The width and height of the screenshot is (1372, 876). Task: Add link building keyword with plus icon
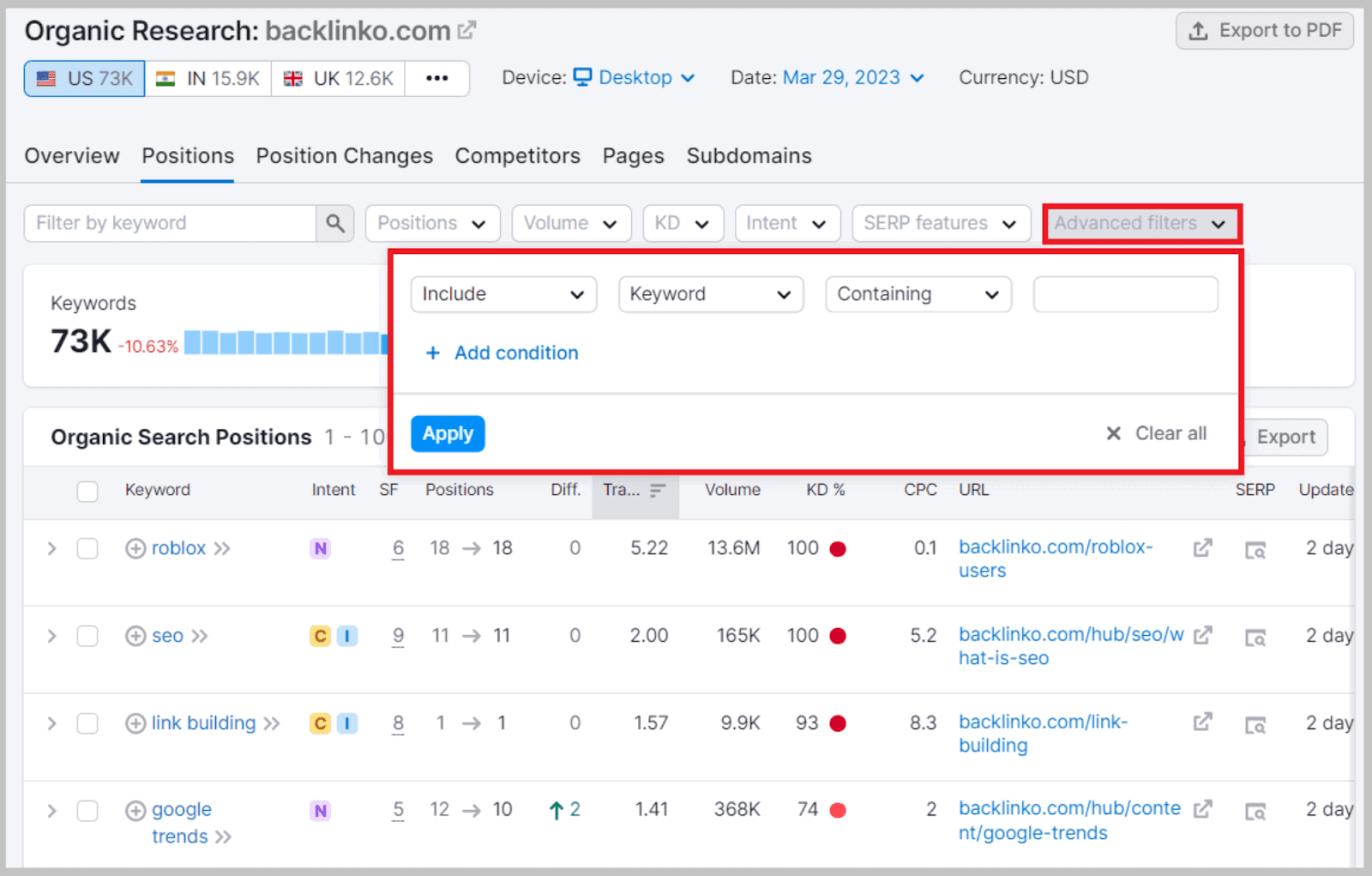[x=135, y=723]
